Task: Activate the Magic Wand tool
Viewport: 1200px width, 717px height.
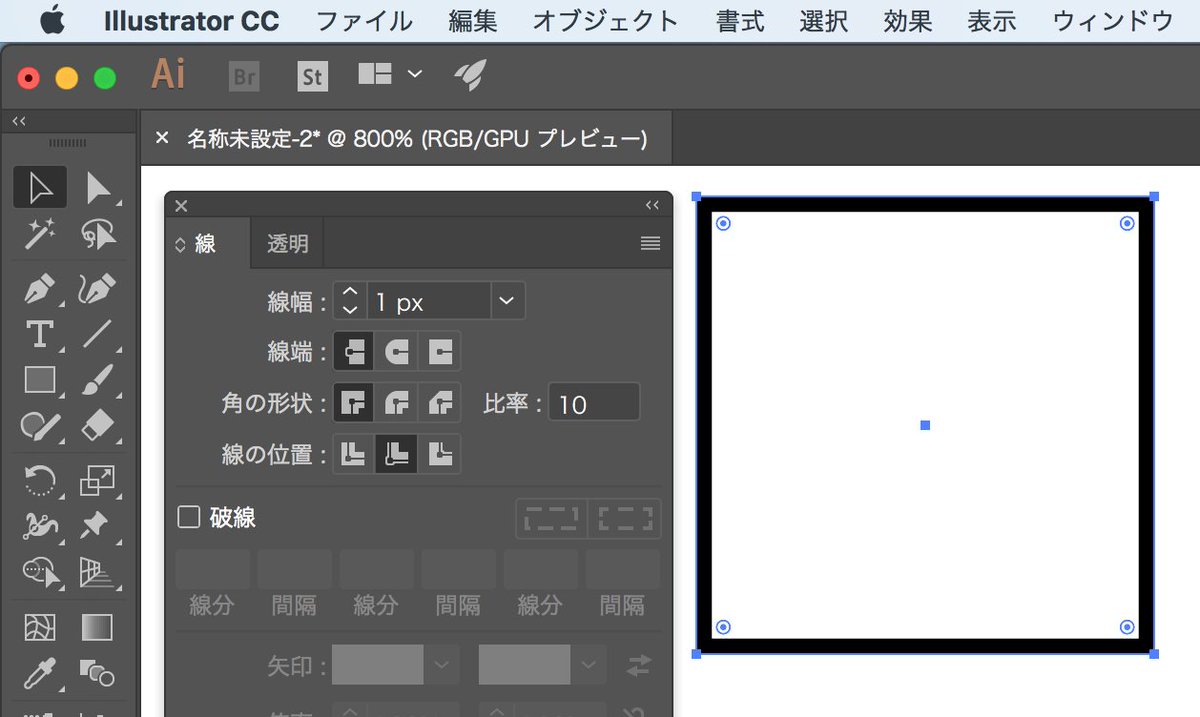Action: tap(40, 233)
